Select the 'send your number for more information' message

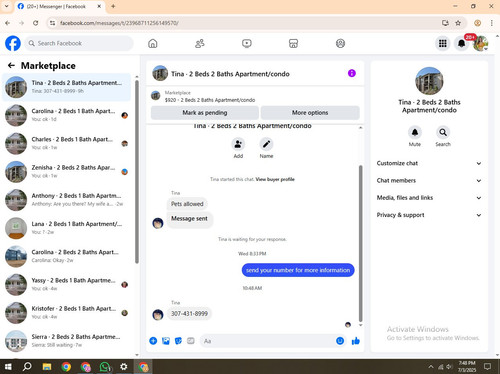click(298, 270)
